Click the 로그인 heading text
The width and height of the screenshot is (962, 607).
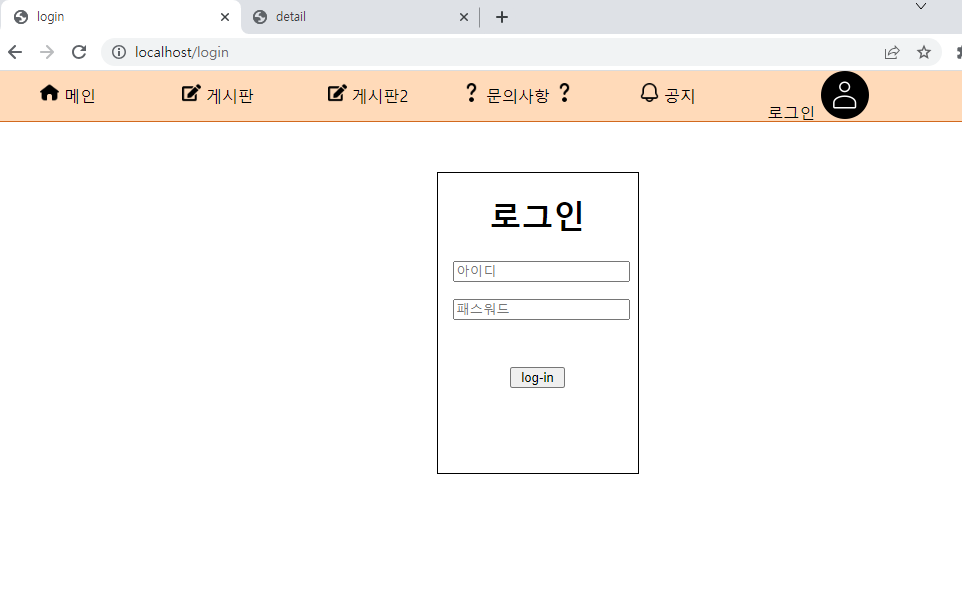tap(537, 215)
